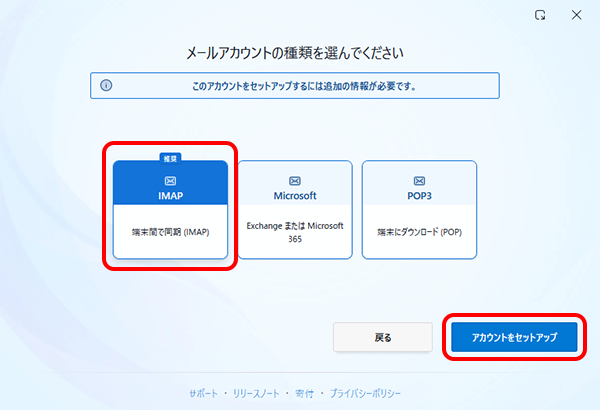Screen dimensions: 600x410
Task: Click the info icon in notification banner
Action: pyautogui.click(x=106, y=85)
